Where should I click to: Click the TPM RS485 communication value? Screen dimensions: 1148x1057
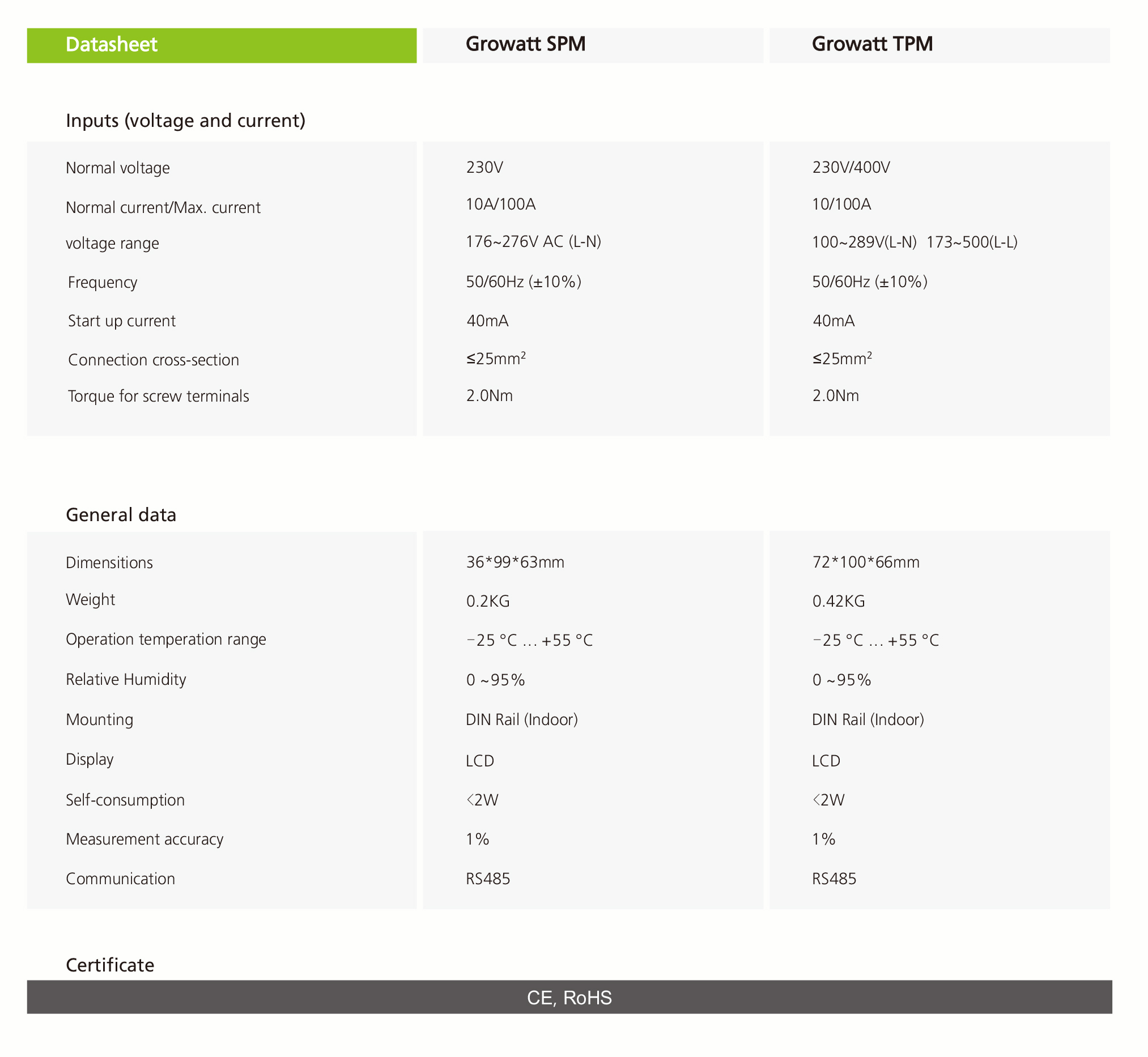tap(834, 879)
